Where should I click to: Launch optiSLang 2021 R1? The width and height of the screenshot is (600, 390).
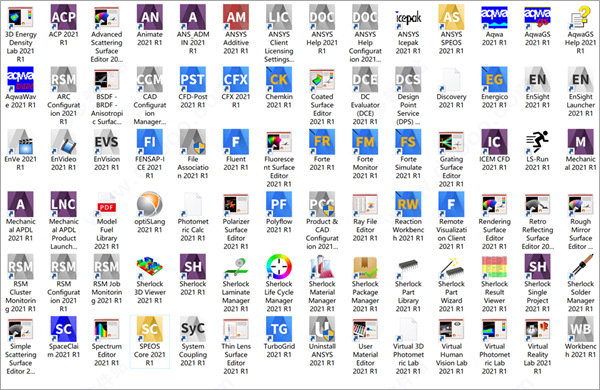click(150, 204)
